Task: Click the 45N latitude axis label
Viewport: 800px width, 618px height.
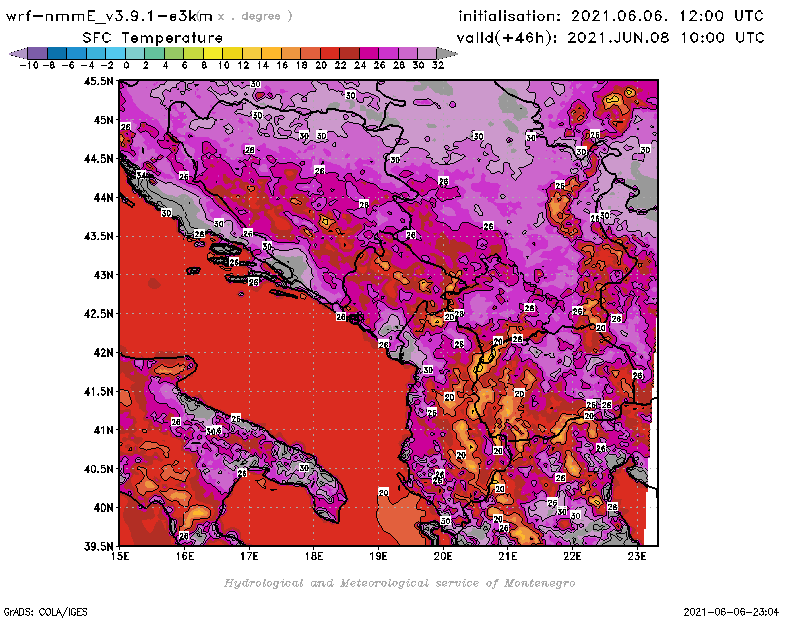Action: coord(104,120)
